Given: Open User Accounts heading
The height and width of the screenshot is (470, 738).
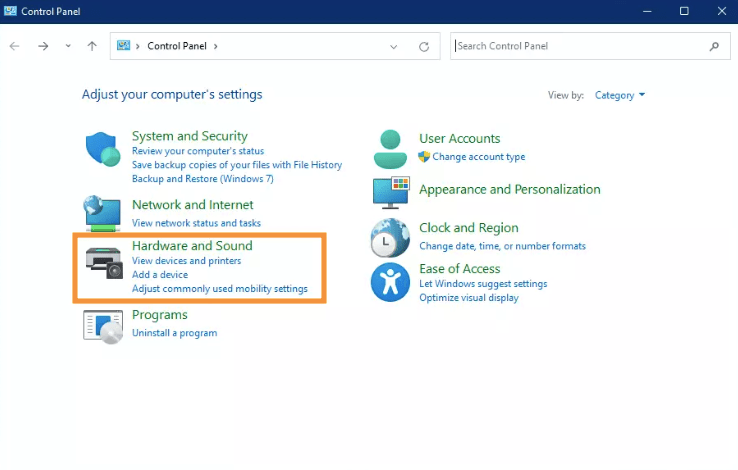Looking at the screenshot, I should 460,138.
